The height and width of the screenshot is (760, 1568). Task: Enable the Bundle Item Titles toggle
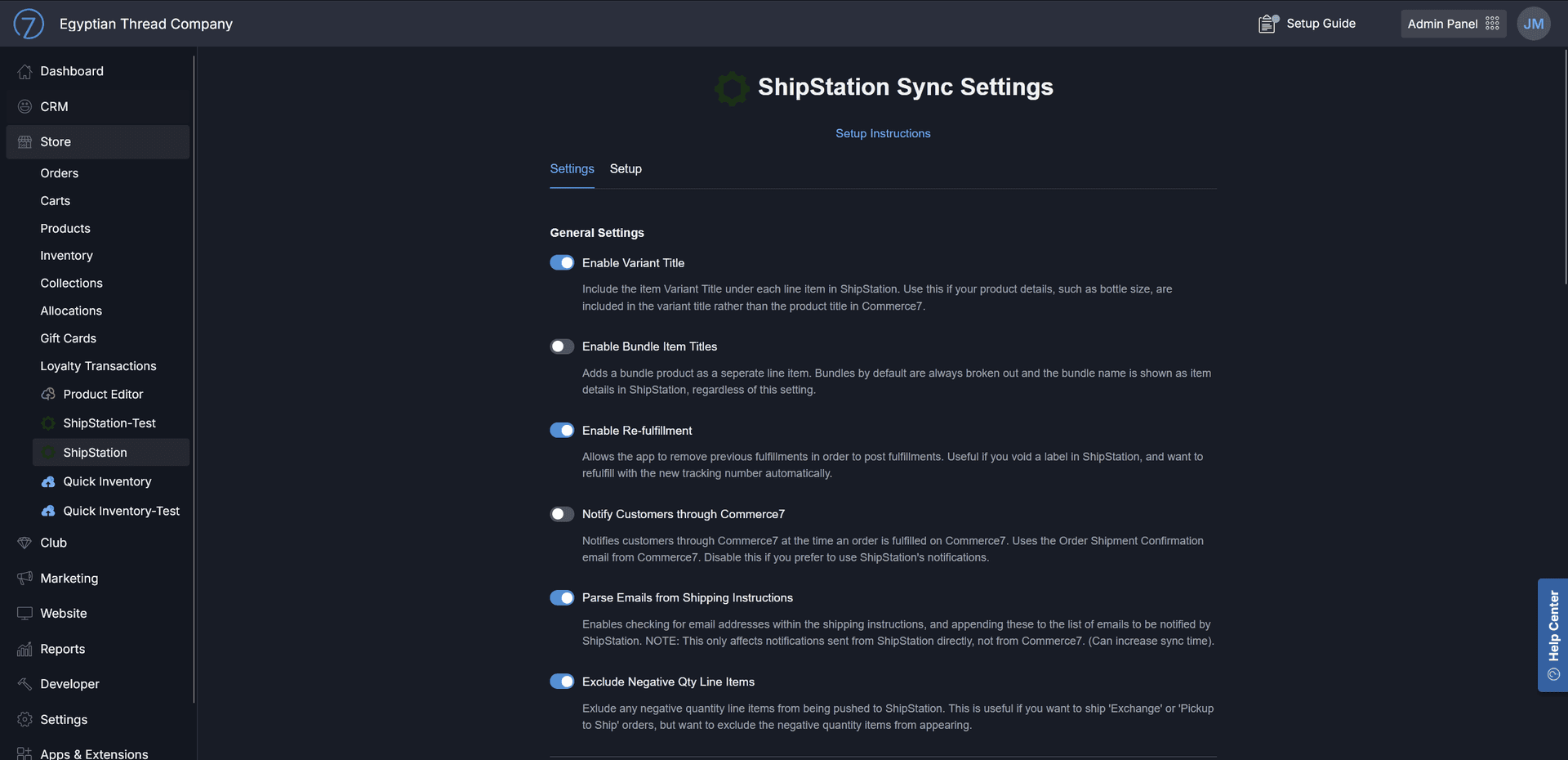coord(562,346)
